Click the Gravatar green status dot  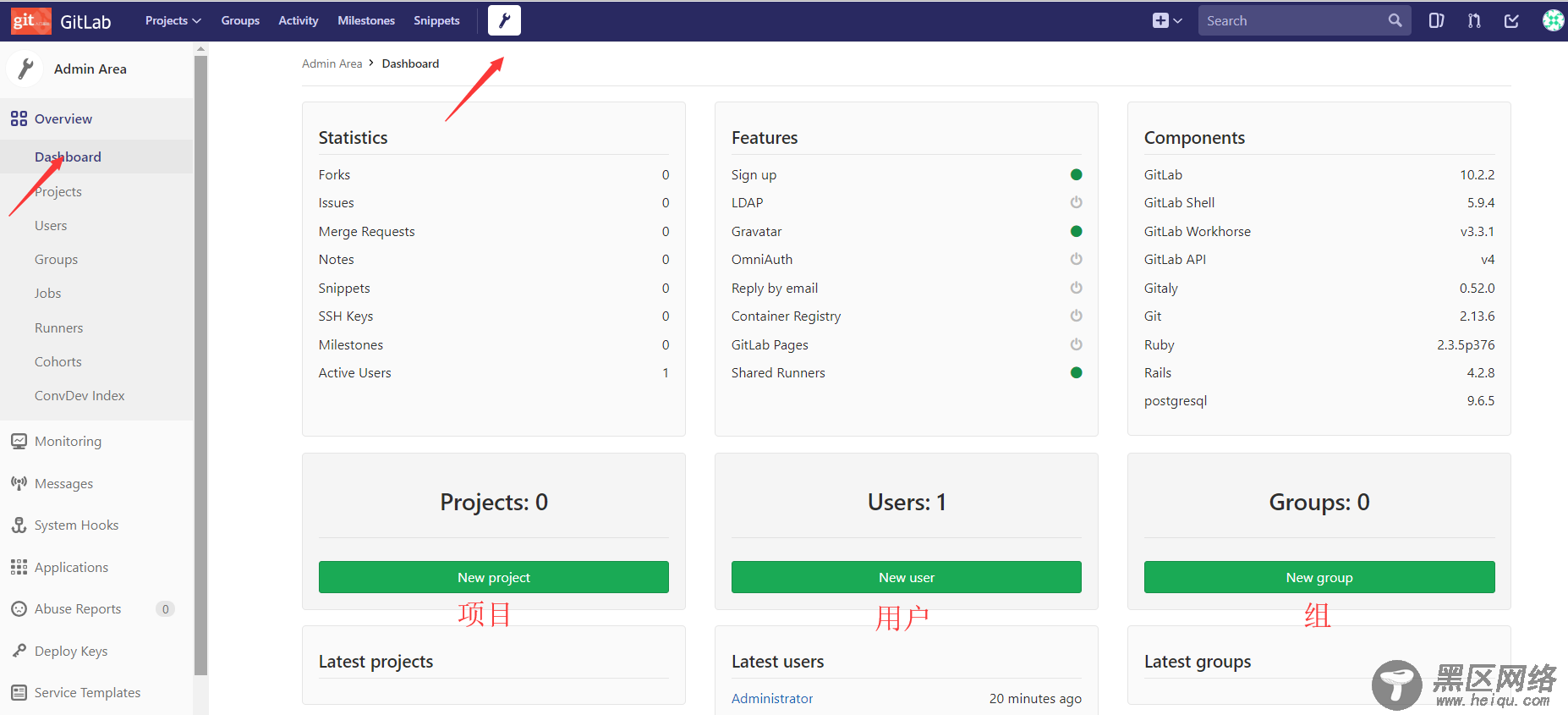click(1076, 231)
